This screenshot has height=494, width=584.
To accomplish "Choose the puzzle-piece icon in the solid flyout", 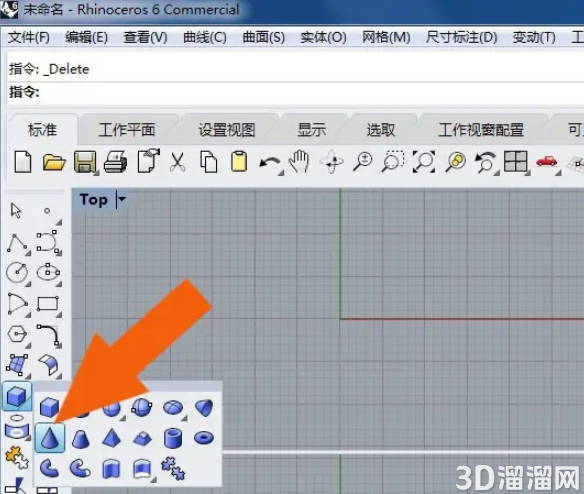I will point(172,468).
